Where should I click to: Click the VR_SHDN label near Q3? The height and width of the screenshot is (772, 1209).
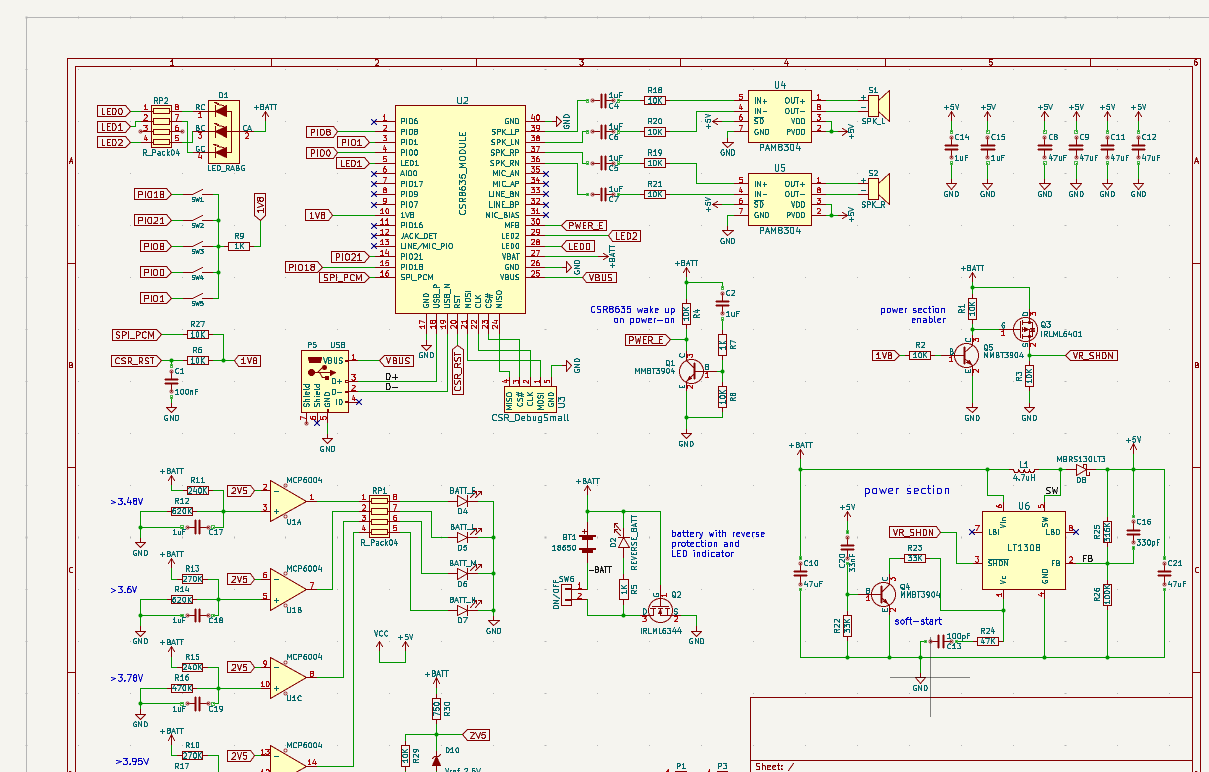(x=1091, y=355)
